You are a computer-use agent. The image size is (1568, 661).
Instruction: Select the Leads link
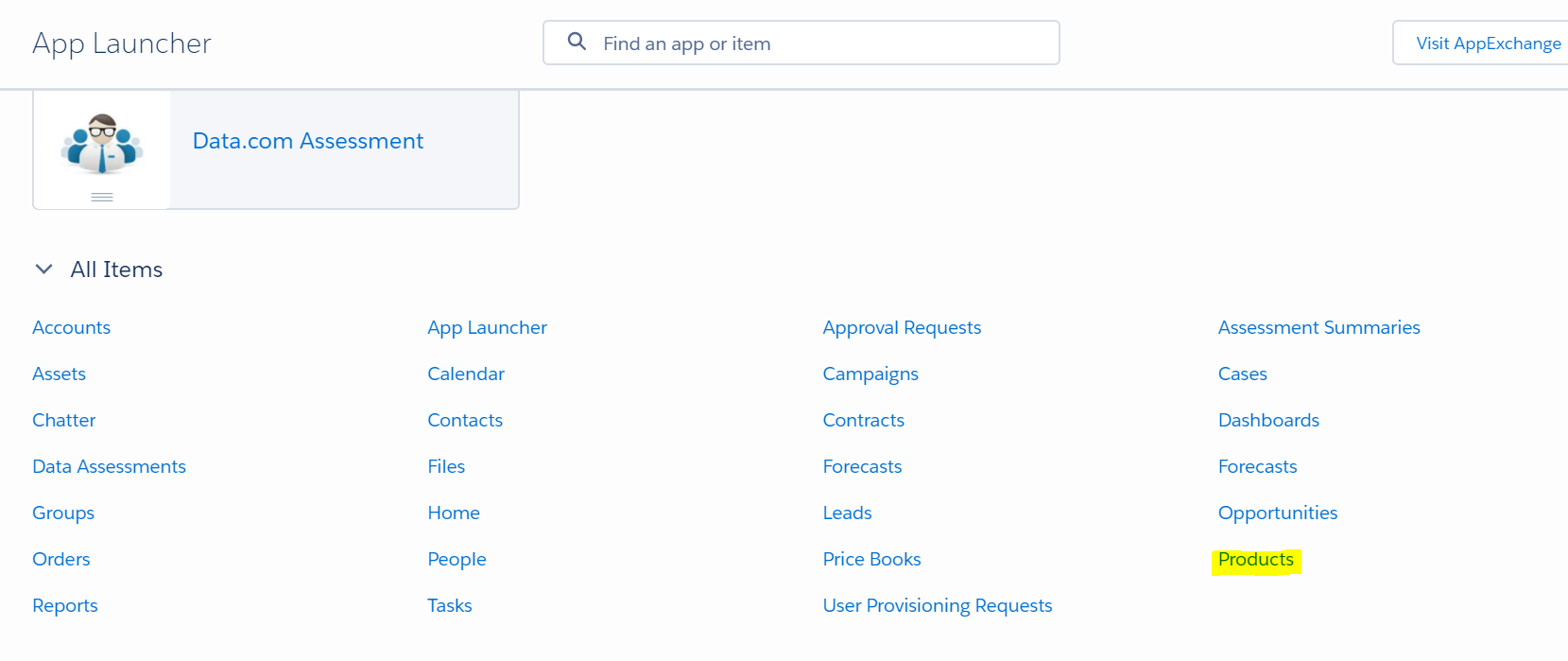[x=847, y=513]
